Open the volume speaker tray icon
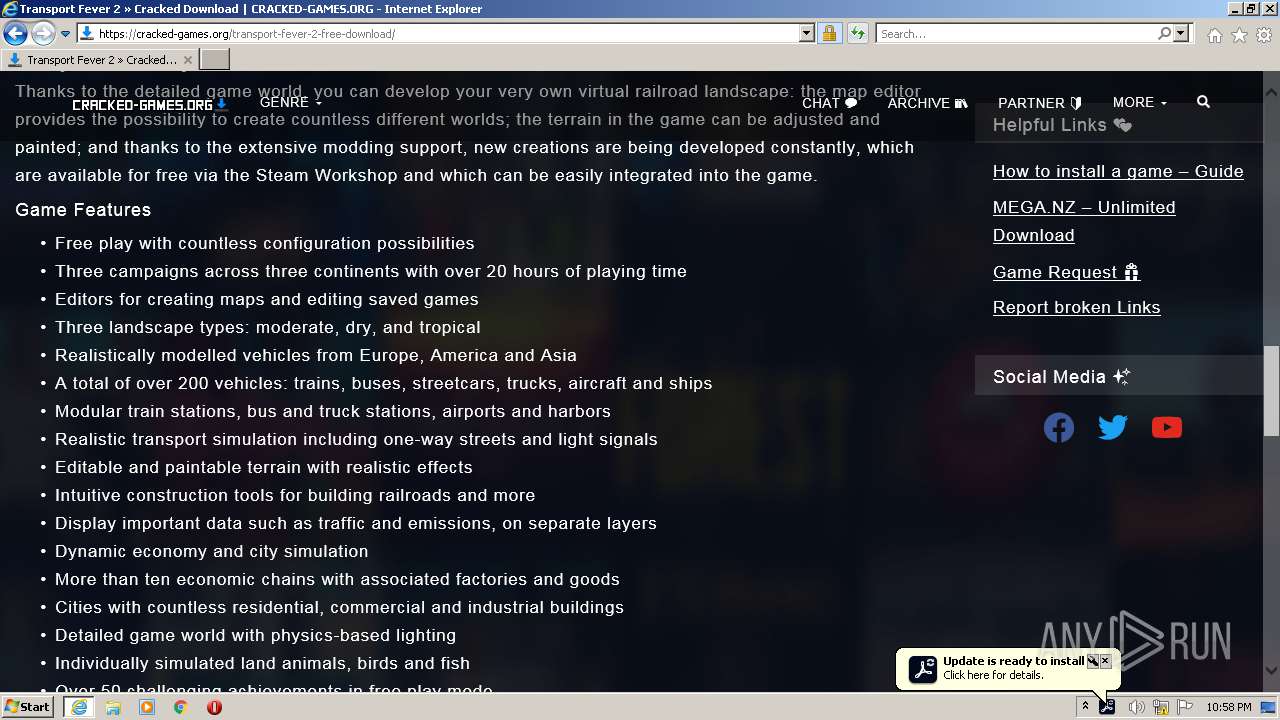Screen dimensions: 1280x720 pyautogui.click(x=1136, y=707)
